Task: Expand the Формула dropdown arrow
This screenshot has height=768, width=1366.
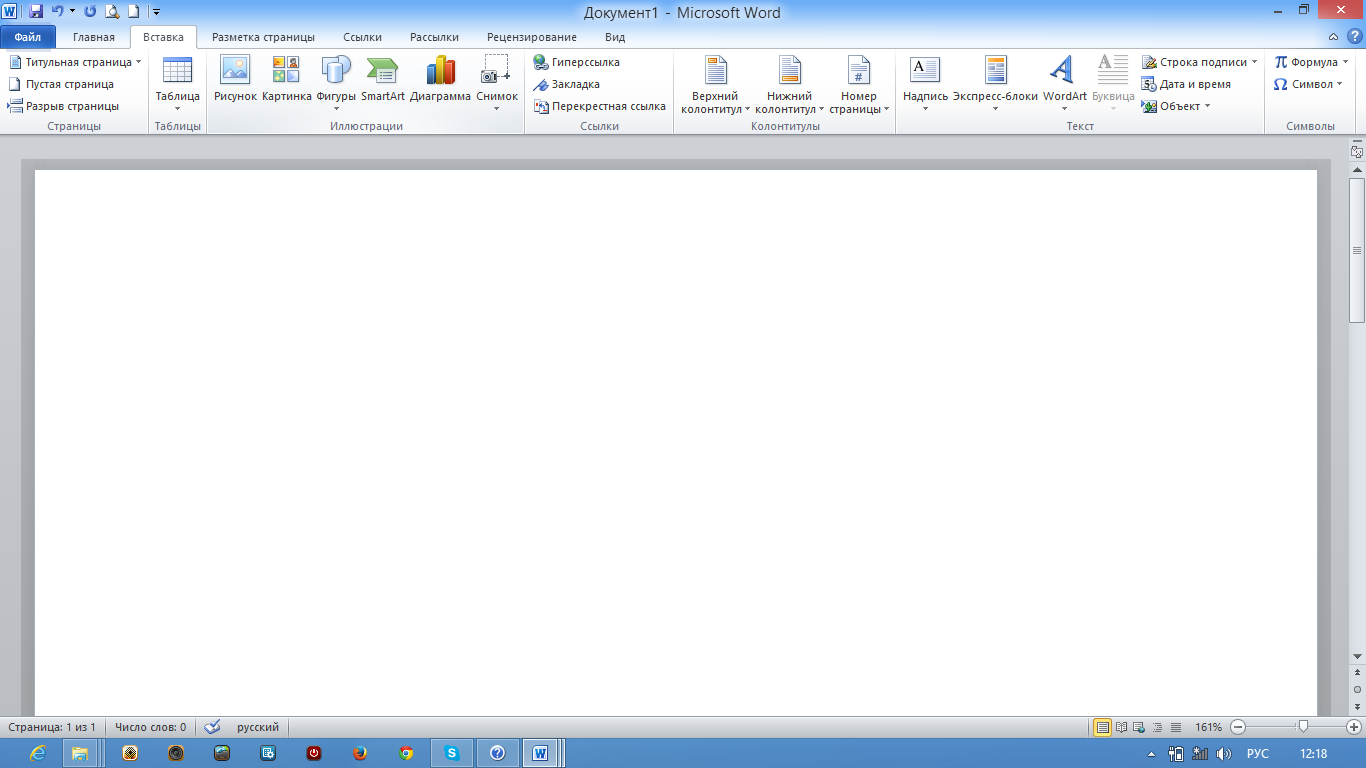Action: (x=1347, y=62)
